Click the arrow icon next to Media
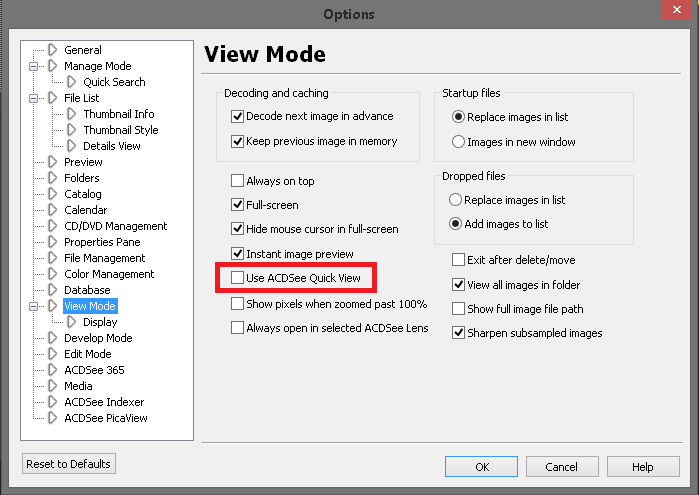 coord(54,386)
